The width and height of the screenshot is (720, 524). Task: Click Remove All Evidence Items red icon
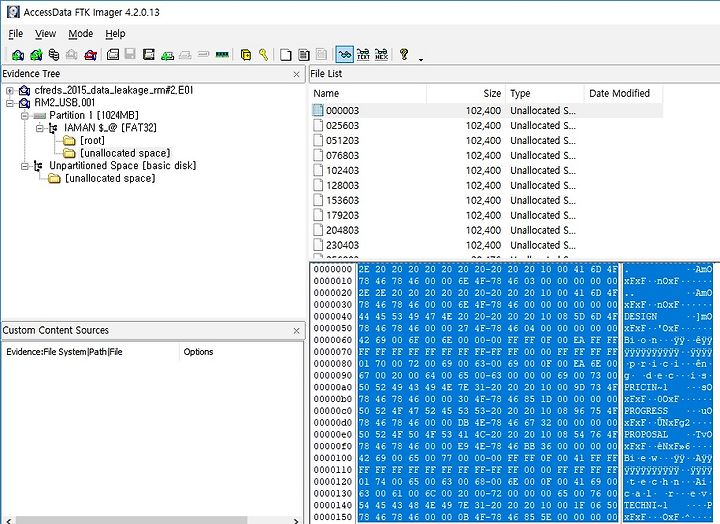90,55
